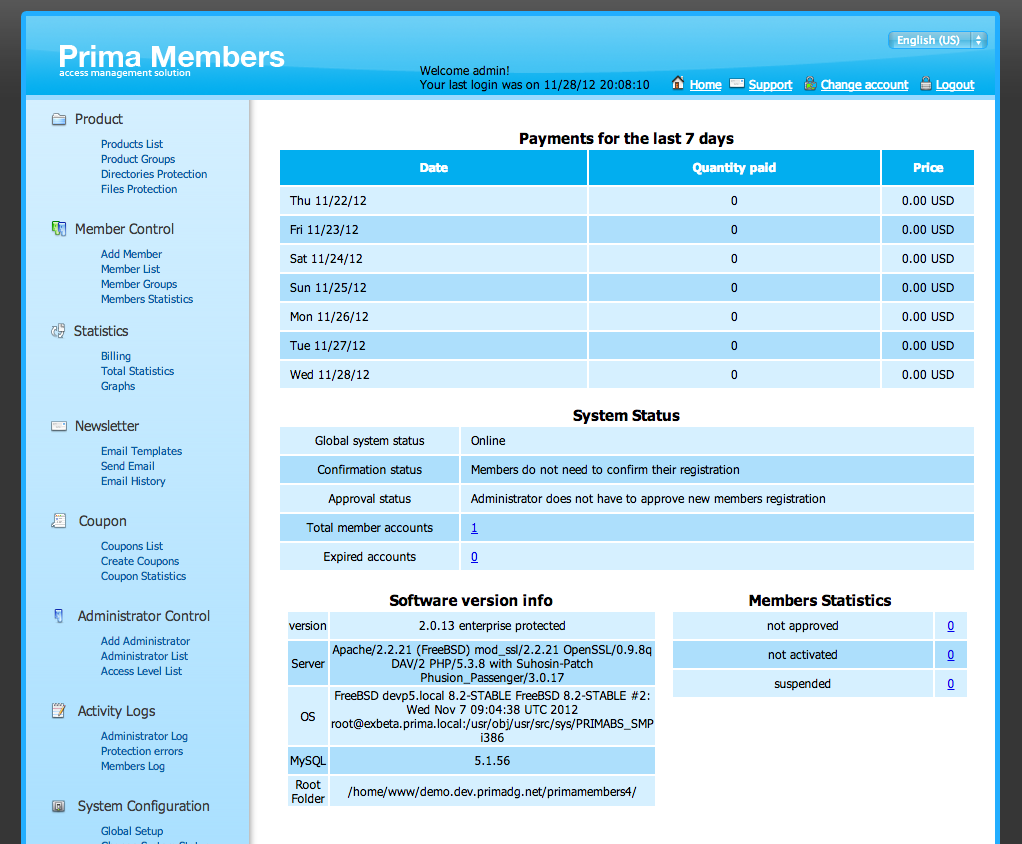Open not activated members count link
1022x844 pixels.
pyautogui.click(x=949, y=654)
